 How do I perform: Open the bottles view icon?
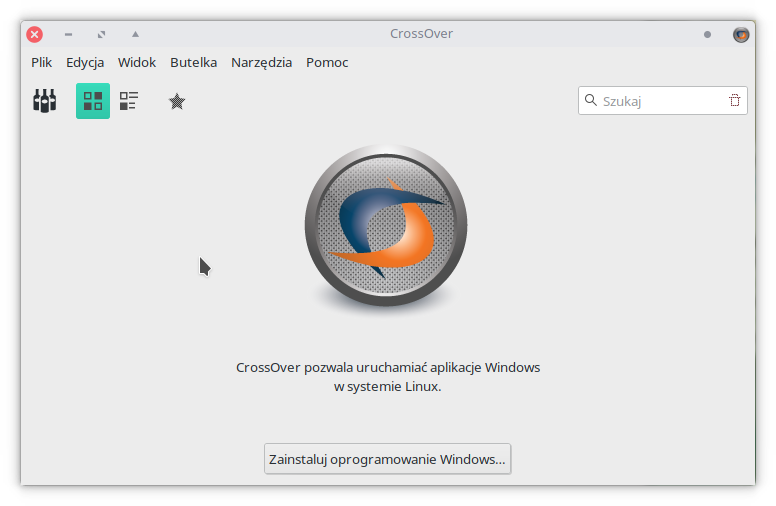coord(45,101)
